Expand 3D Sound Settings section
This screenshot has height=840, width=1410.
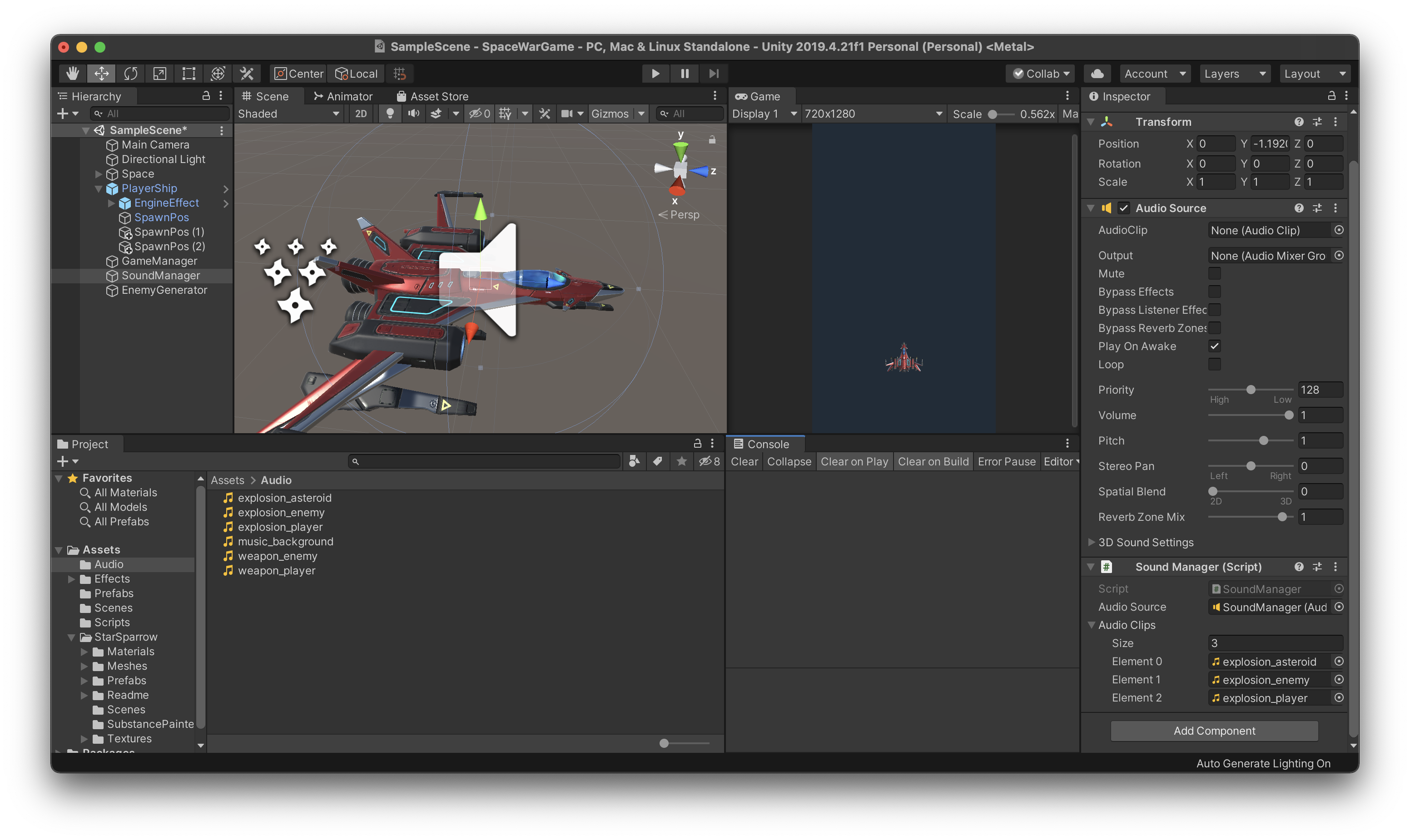pyautogui.click(x=1091, y=542)
